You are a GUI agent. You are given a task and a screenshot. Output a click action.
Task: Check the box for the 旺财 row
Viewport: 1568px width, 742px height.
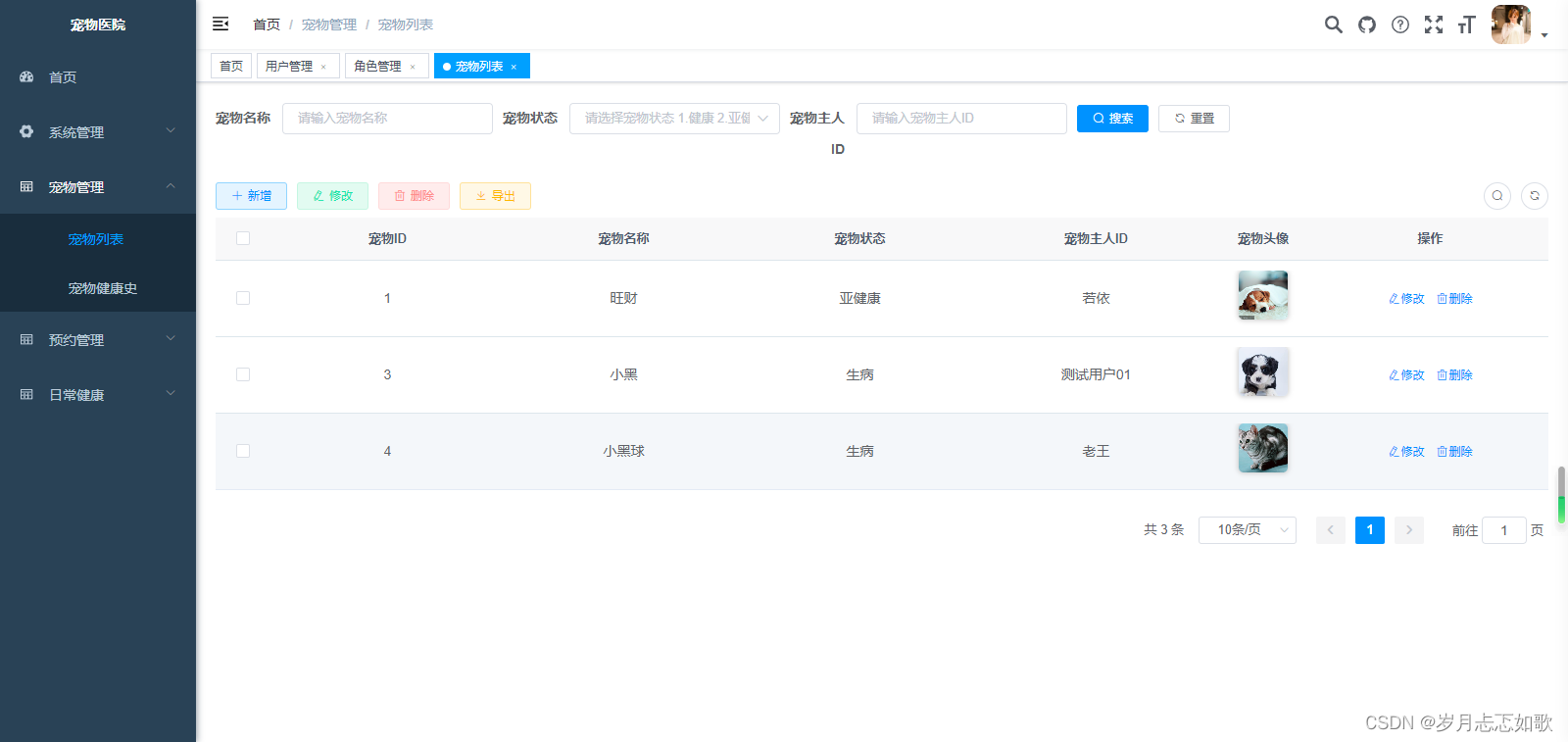(243, 298)
